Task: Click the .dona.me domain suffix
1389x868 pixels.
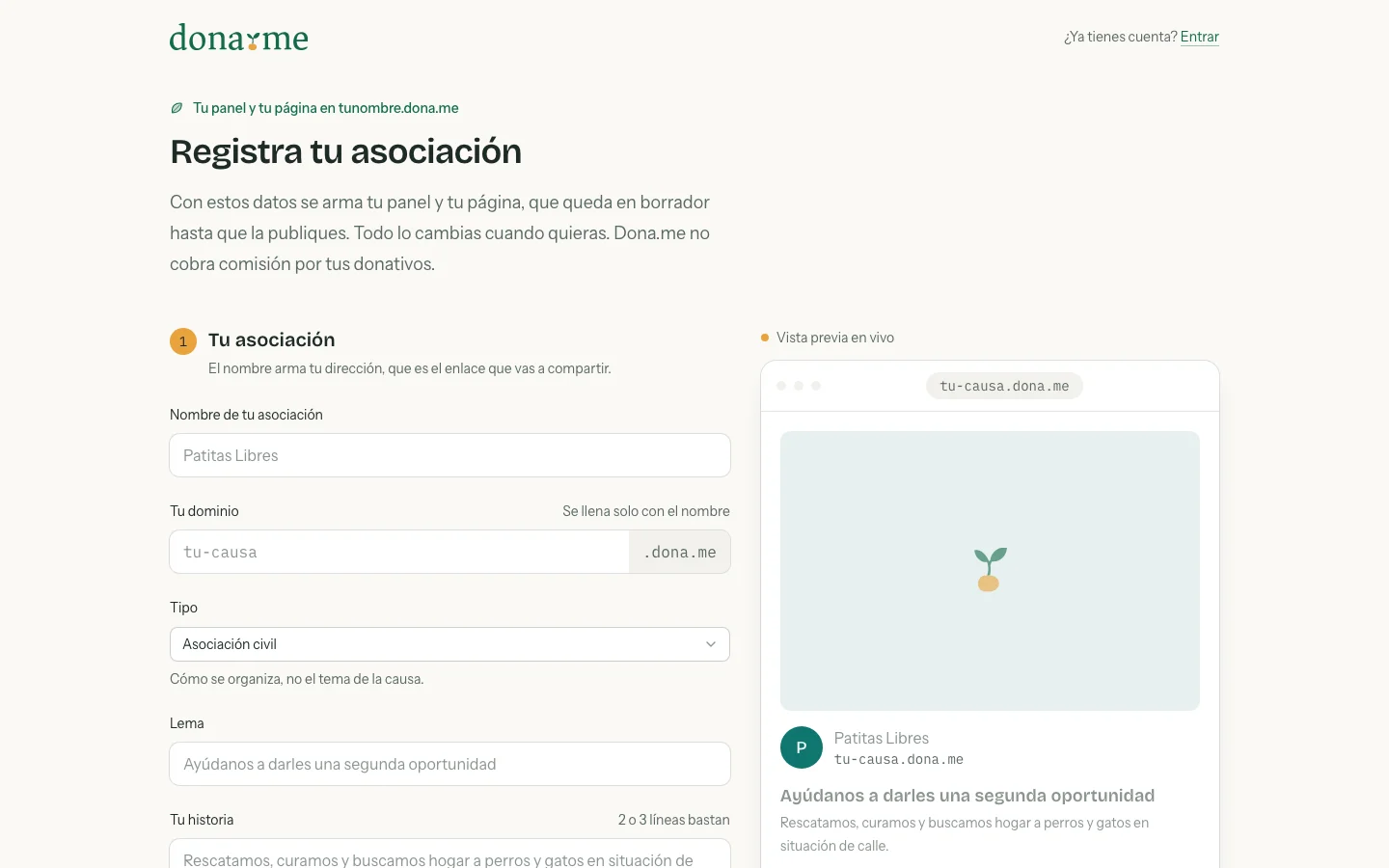Action: (680, 552)
